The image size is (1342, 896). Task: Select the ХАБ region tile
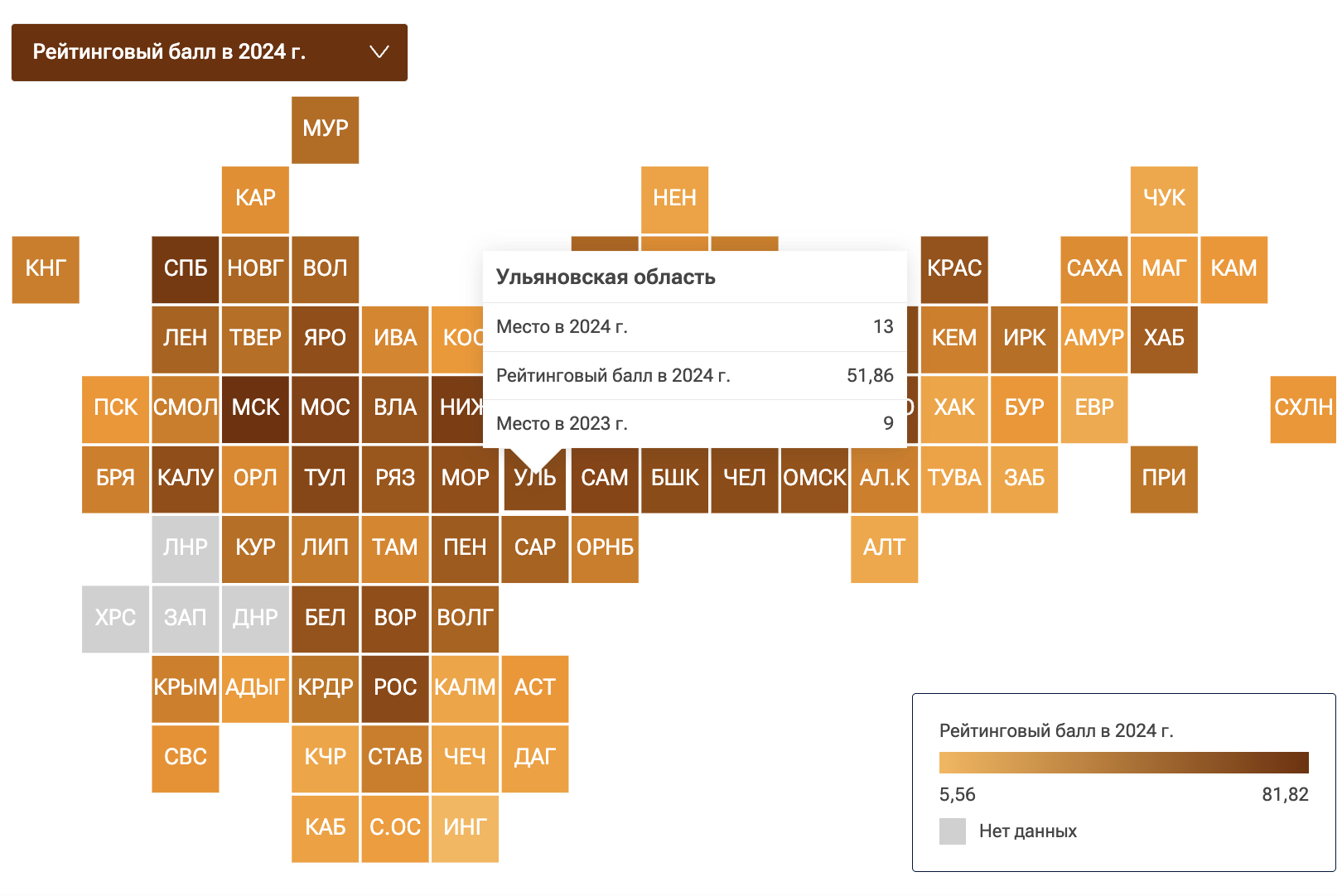1164,339
